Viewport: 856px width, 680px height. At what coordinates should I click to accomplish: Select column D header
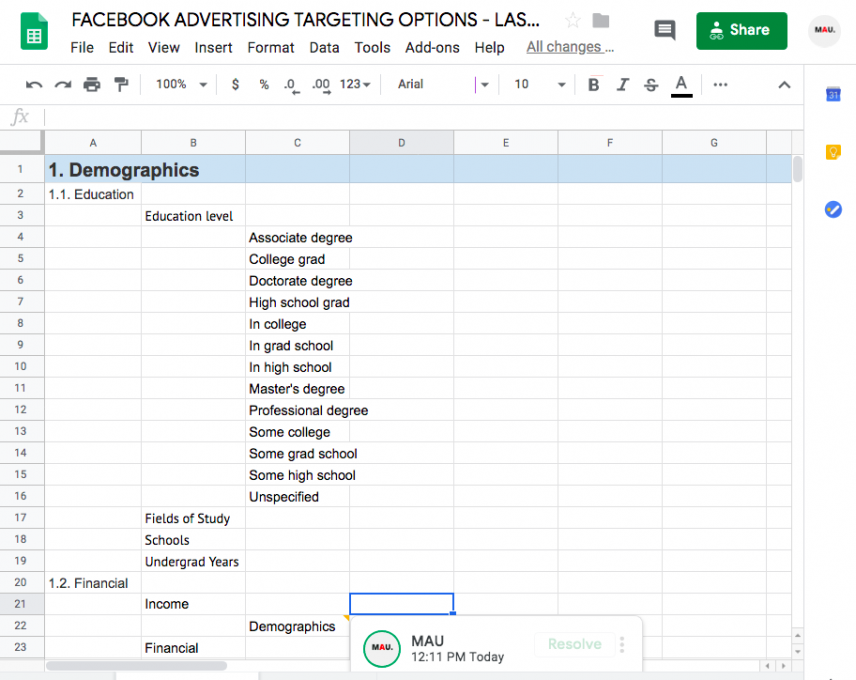coord(401,143)
